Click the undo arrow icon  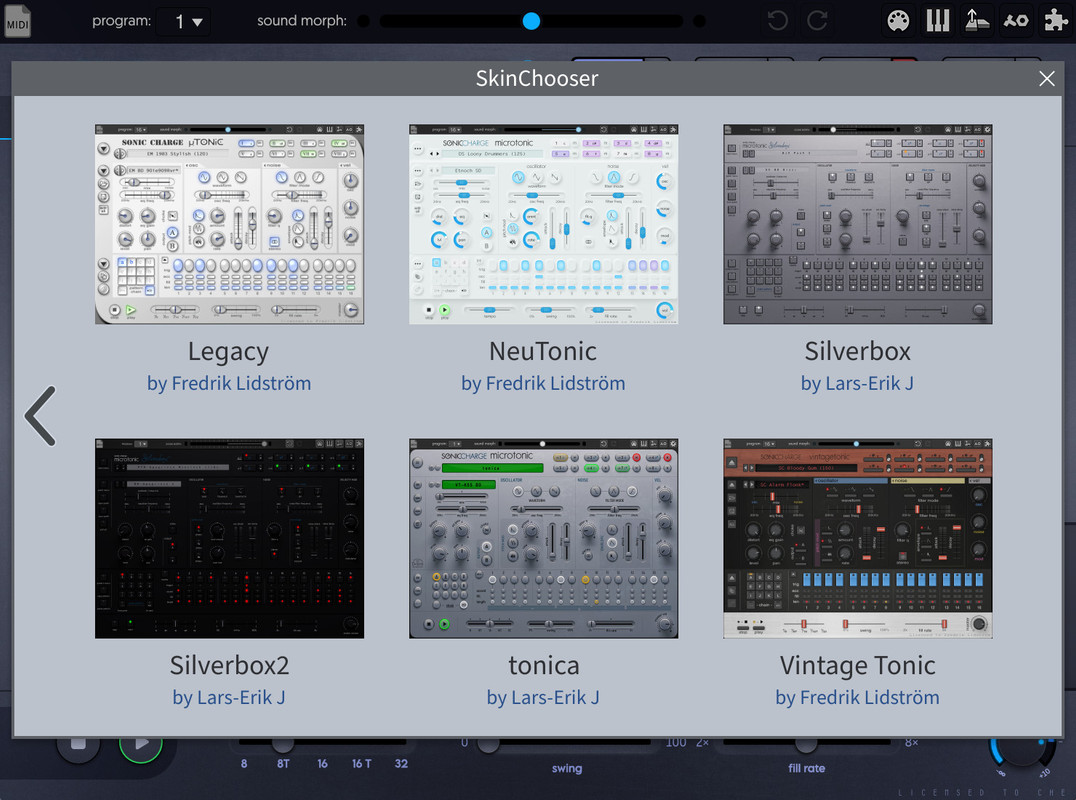(x=777, y=21)
